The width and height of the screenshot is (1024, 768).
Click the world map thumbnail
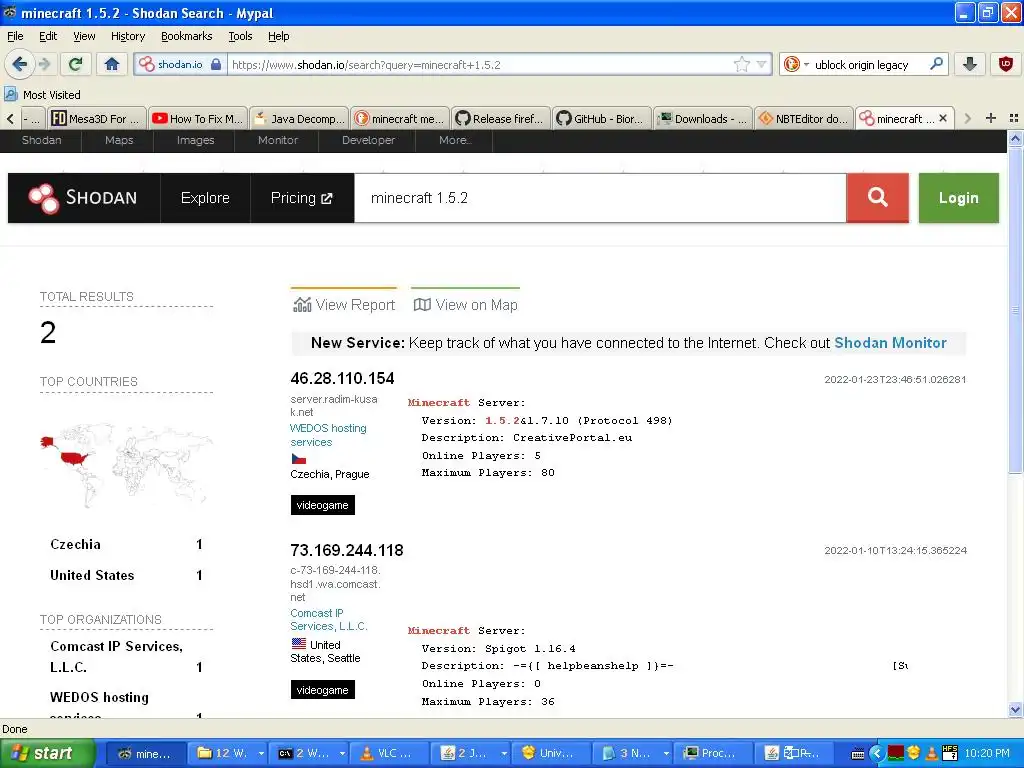tap(127, 465)
